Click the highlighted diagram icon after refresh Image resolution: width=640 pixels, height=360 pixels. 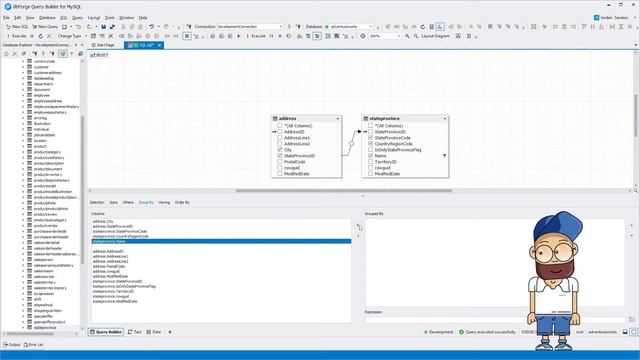tap(440, 27)
